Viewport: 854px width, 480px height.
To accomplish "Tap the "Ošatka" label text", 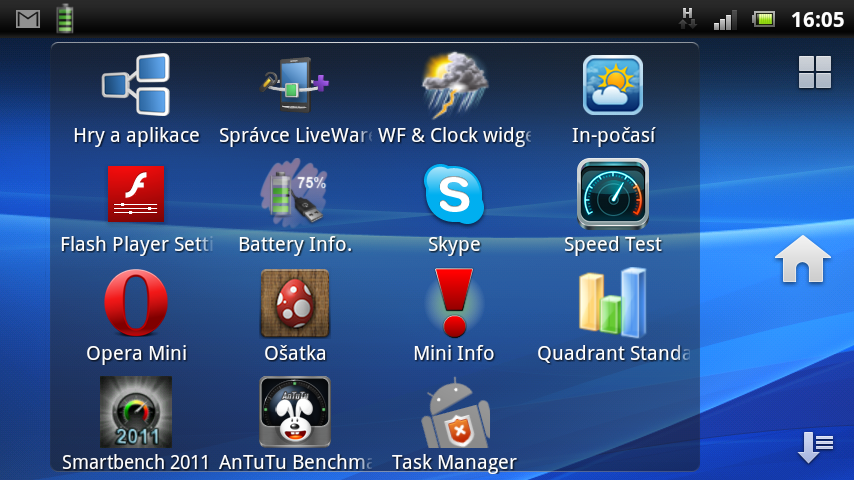I will click(x=295, y=353).
